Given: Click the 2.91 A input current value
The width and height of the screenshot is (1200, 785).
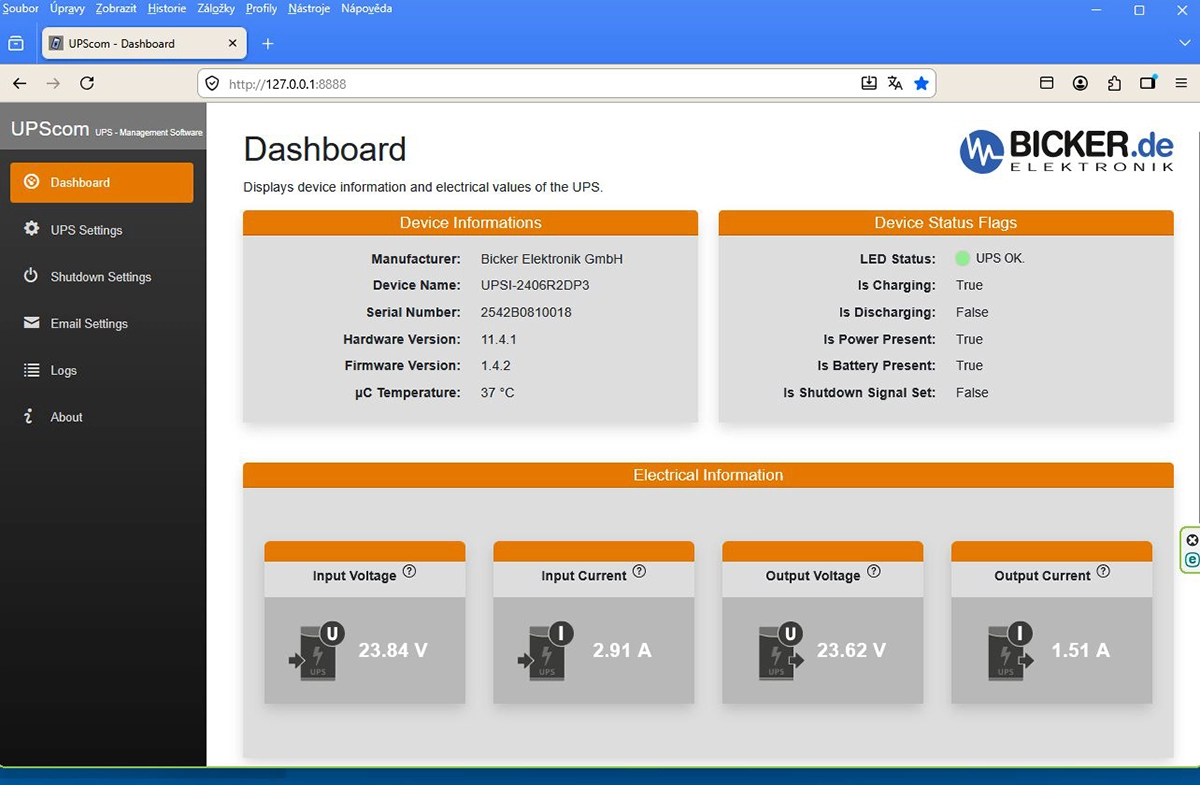Looking at the screenshot, I should pyautogui.click(x=622, y=650).
